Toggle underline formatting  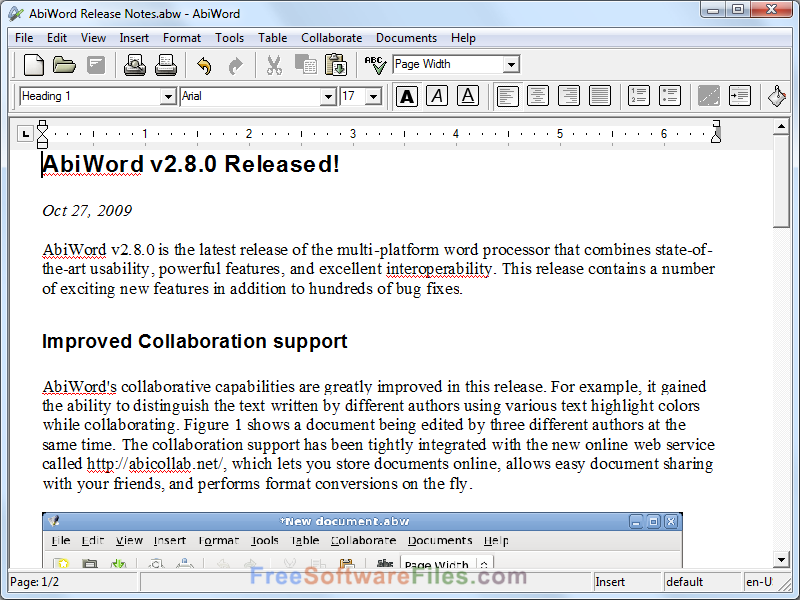point(468,96)
